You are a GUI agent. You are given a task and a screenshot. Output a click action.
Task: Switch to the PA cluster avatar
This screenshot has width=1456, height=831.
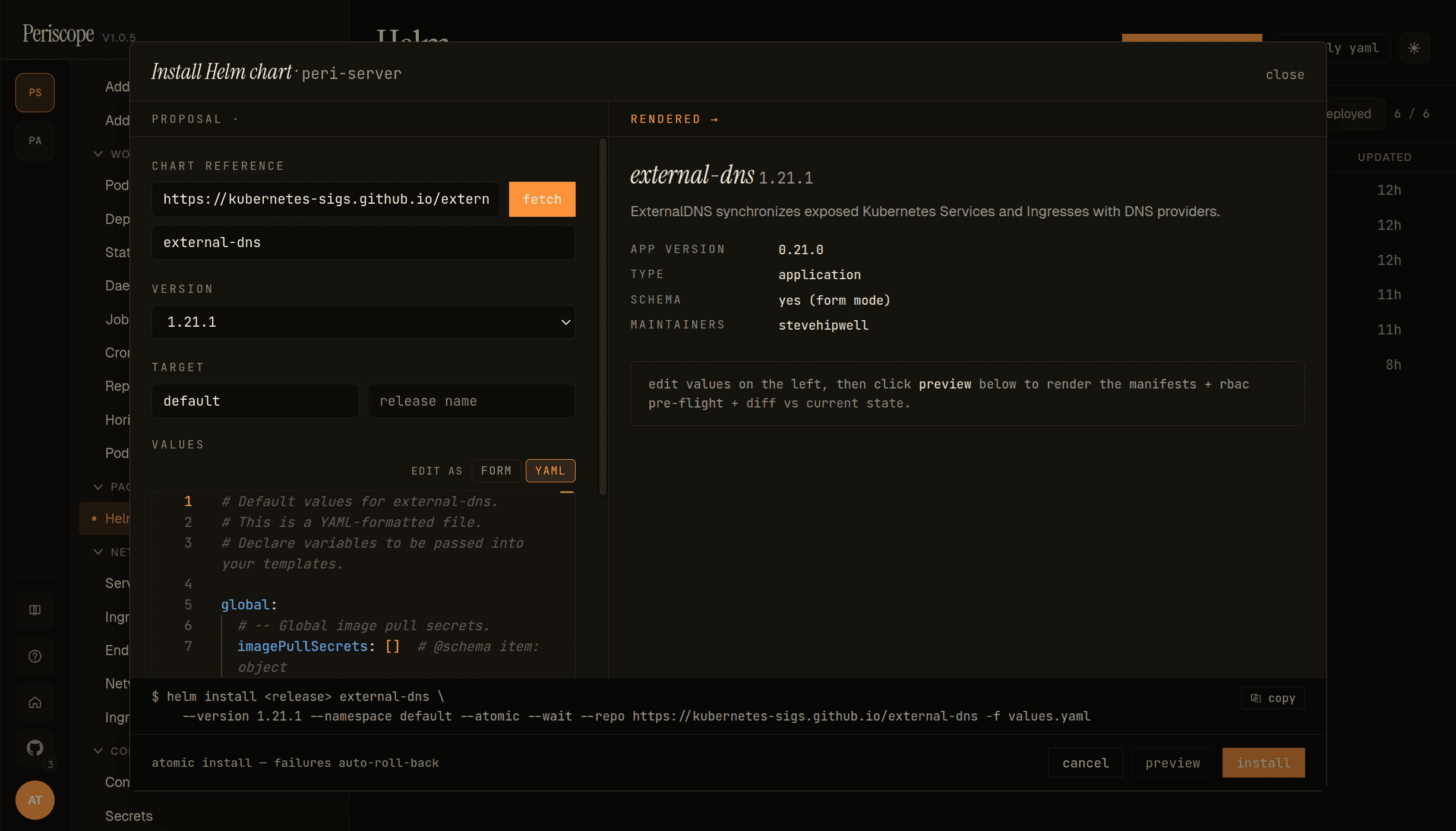click(x=35, y=141)
